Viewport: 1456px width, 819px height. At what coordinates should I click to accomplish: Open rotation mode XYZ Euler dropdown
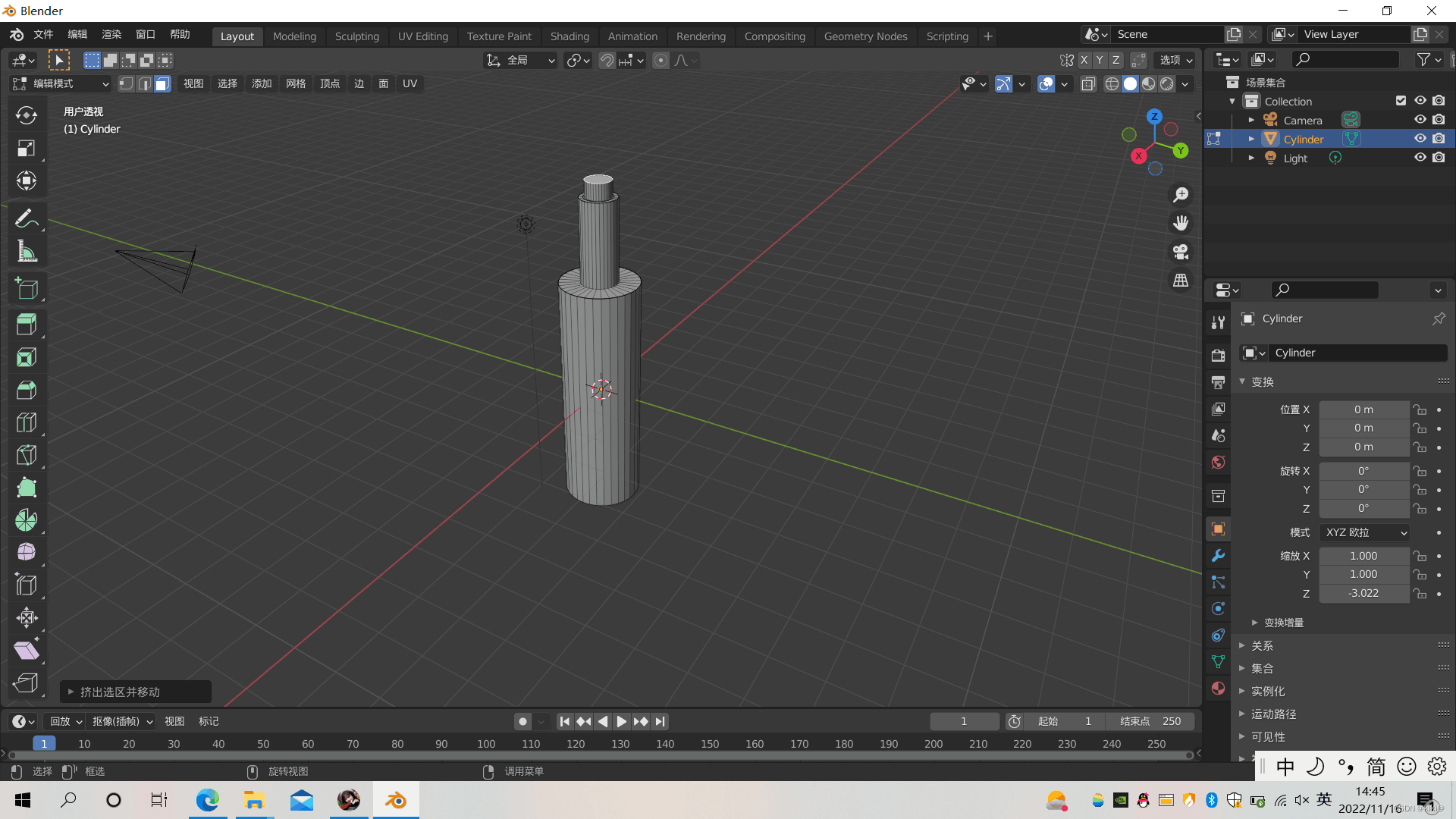1365,533
